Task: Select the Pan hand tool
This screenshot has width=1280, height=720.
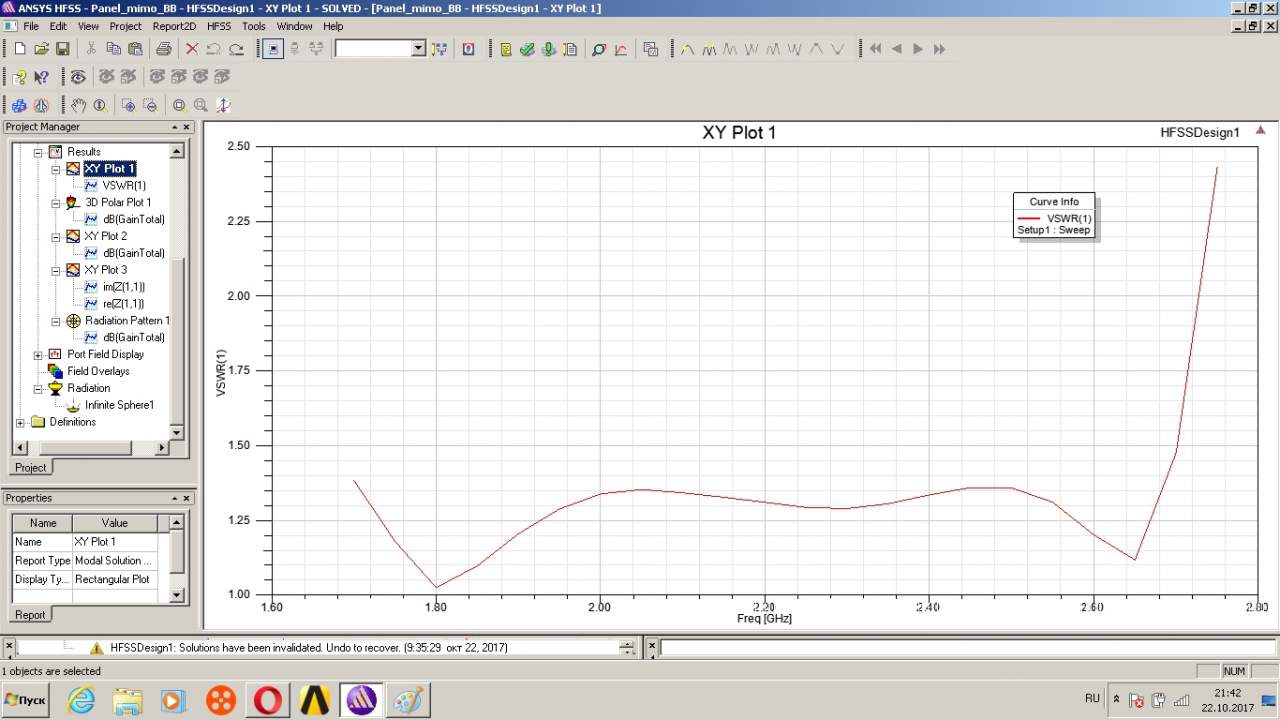Action: (78, 105)
